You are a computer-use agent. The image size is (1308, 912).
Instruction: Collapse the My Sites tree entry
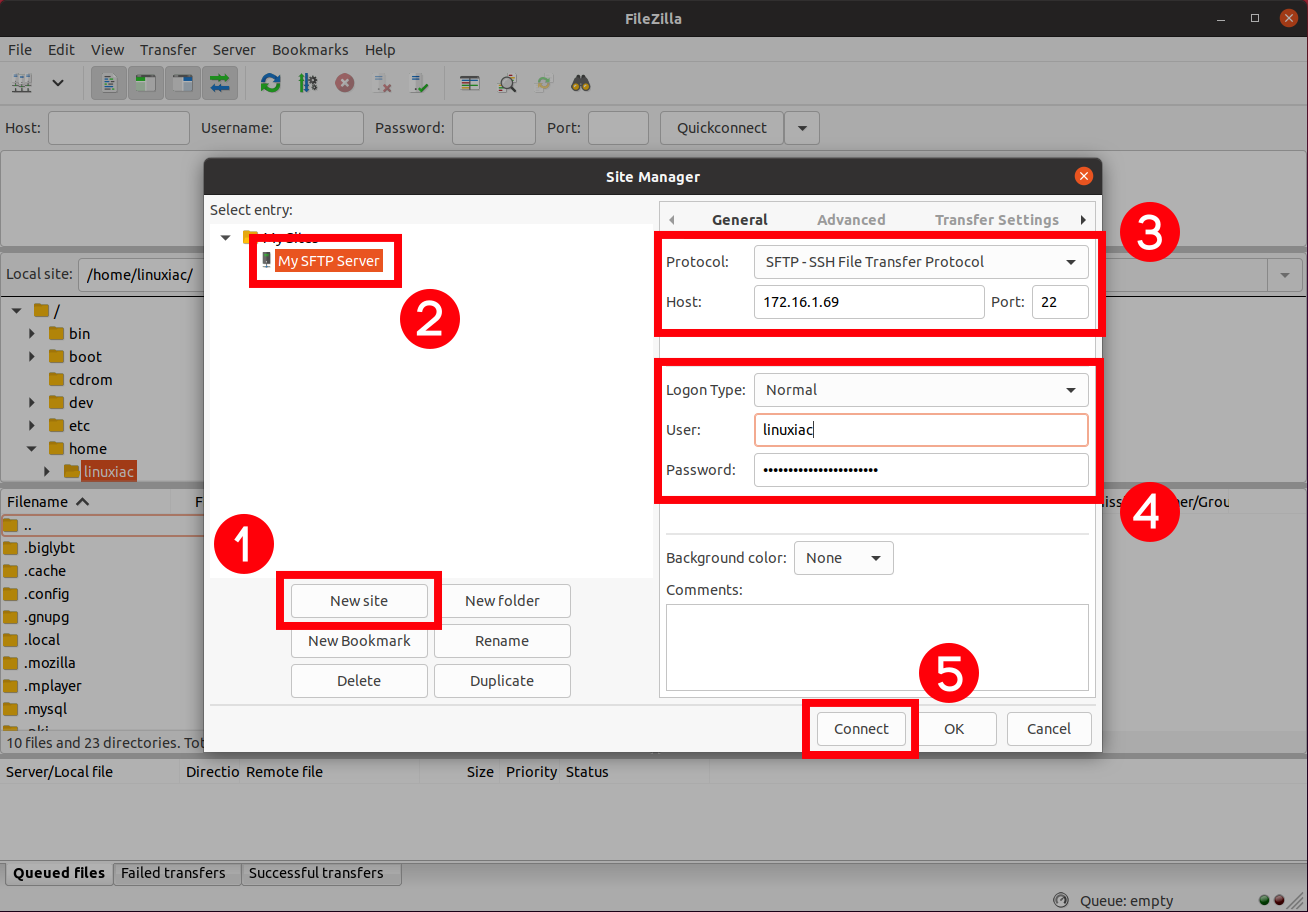pyautogui.click(x=225, y=238)
